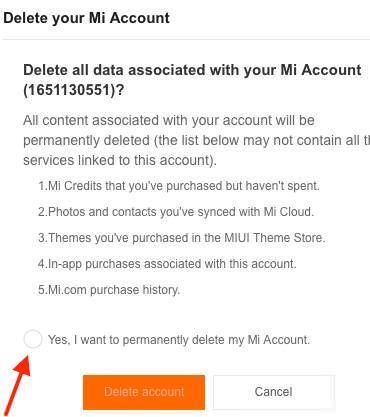
Task: Select the Themes you've purchased list item
Action: pyautogui.click(x=181, y=238)
